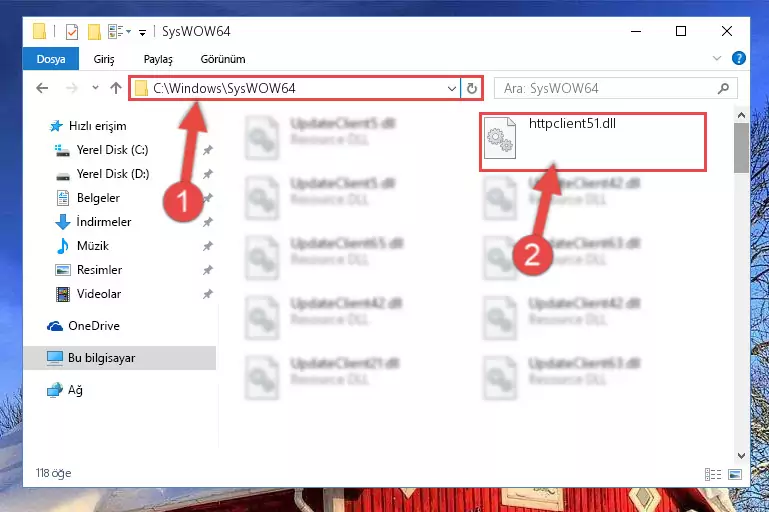
Task: Open recent locations dropdown arrow
Action: click(x=95, y=88)
